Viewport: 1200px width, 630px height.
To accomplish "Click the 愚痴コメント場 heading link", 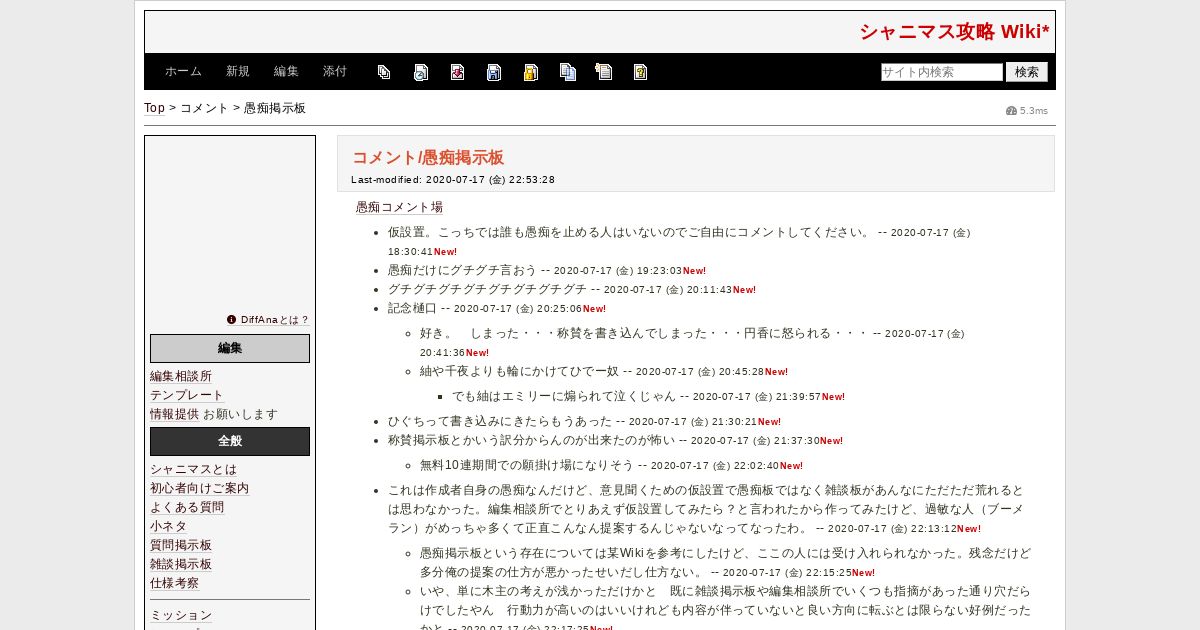I will tap(399, 208).
